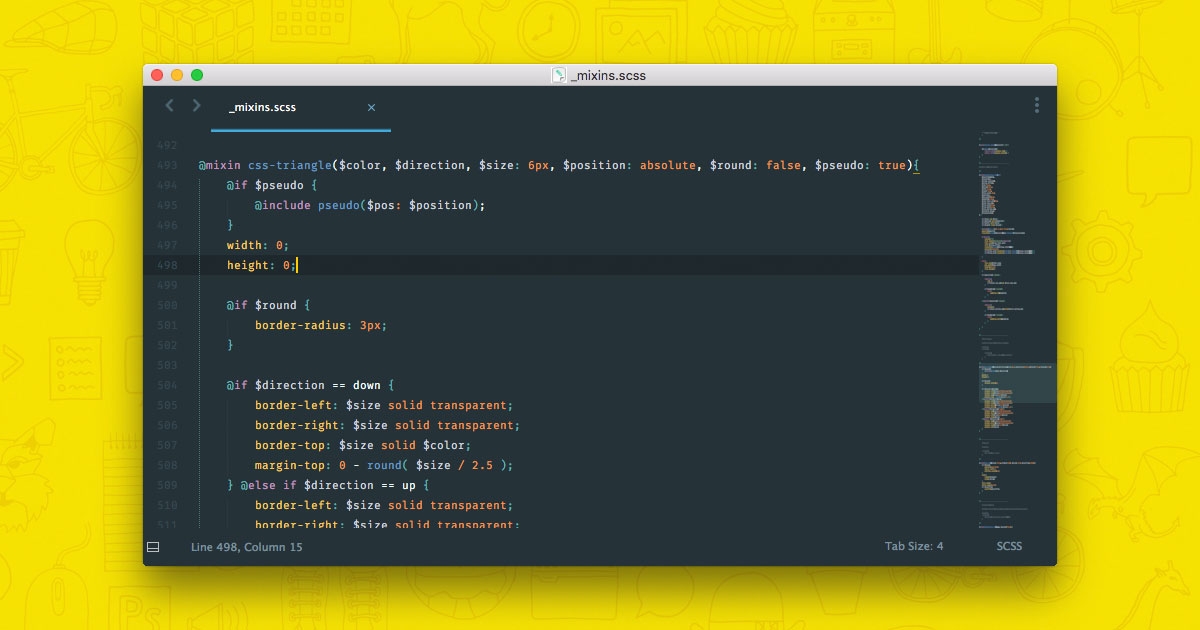Close the _mixins.scss tab
1200x630 pixels.
click(x=371, y=107)
